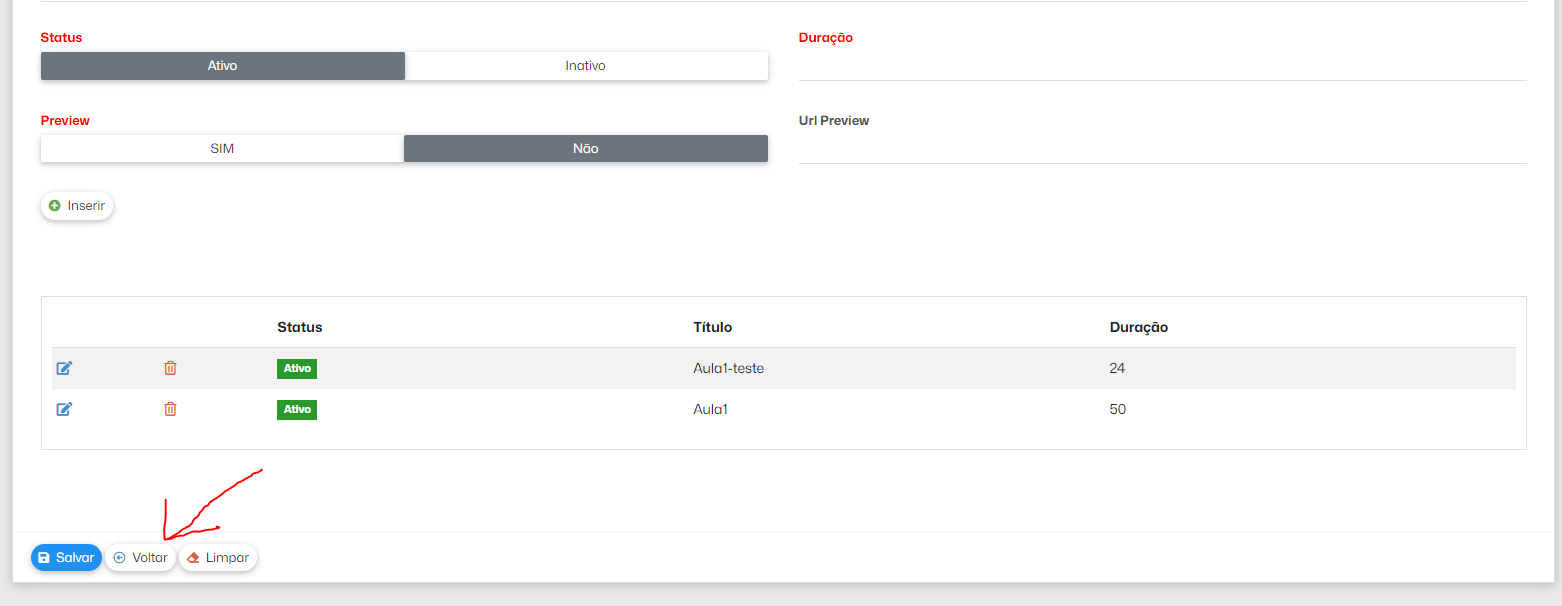The width and height of the screenshot is (1562, 606).
Task: Set Status to Inativo
Action: pos(585,66)
